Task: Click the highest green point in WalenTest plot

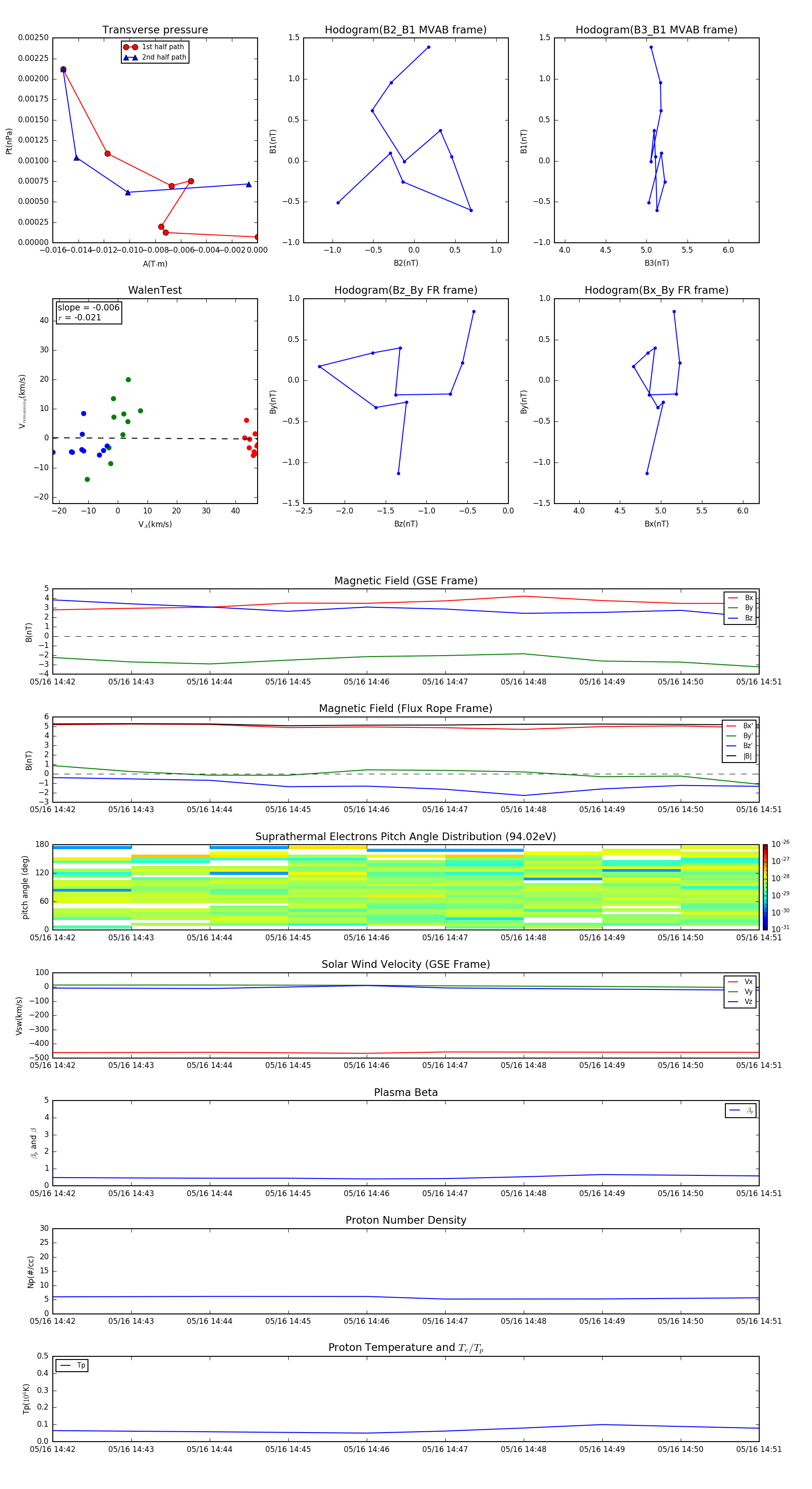Action: 128,380
